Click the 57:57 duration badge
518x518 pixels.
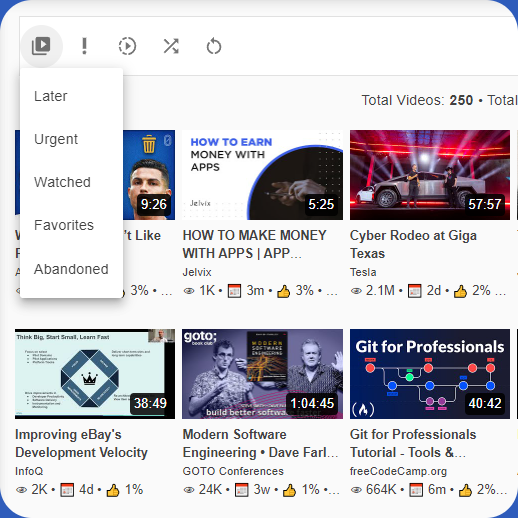coord(485,204)
